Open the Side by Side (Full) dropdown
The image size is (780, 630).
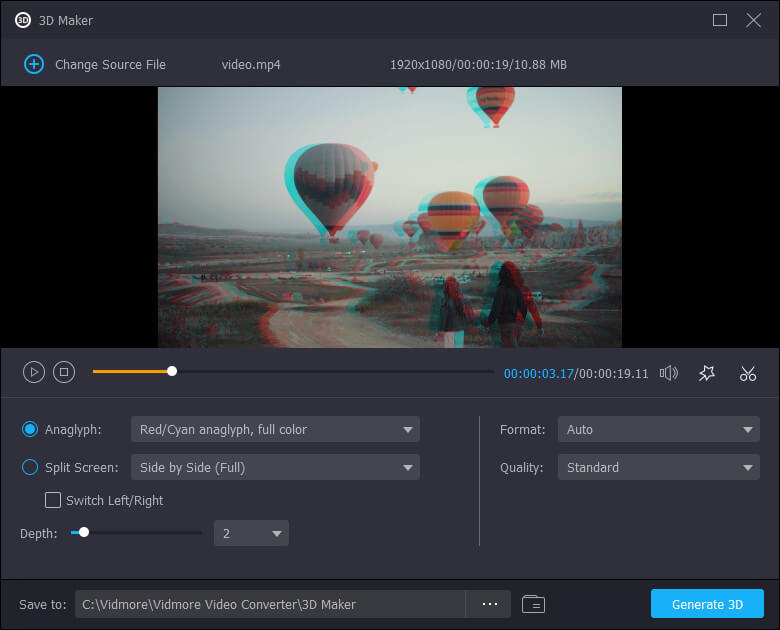pyautogui.click(x=275, y=467)
